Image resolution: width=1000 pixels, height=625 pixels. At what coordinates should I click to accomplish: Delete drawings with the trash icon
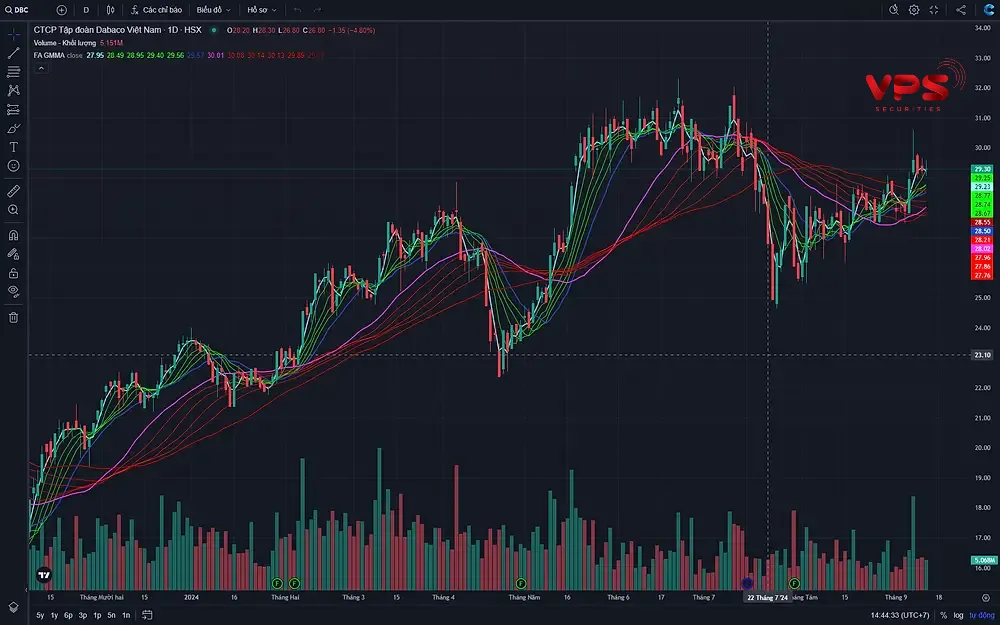coord(14,317)
